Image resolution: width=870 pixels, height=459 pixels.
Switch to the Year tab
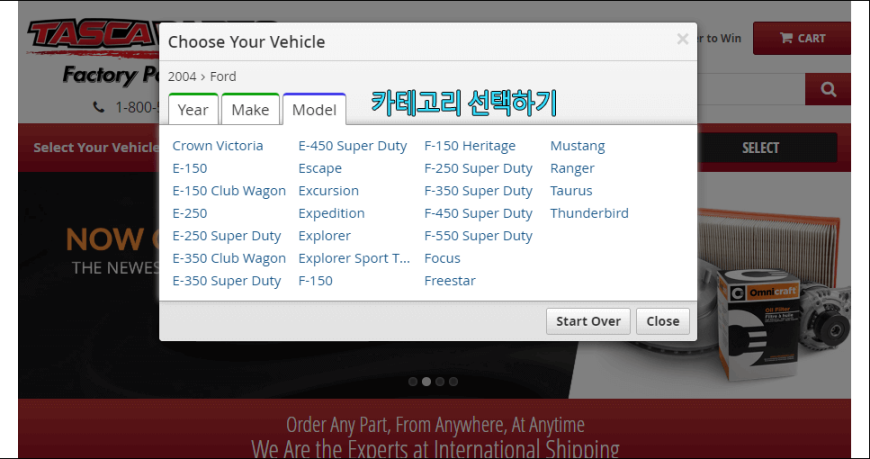click(193, 109)
